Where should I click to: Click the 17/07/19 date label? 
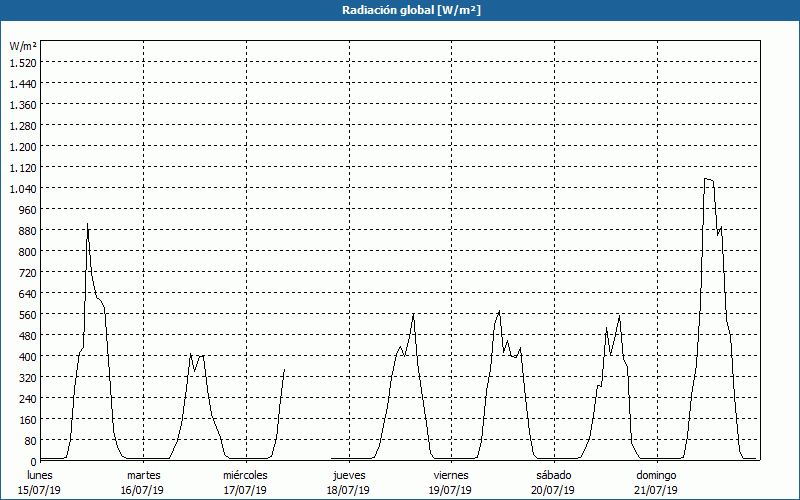(245, 490)
